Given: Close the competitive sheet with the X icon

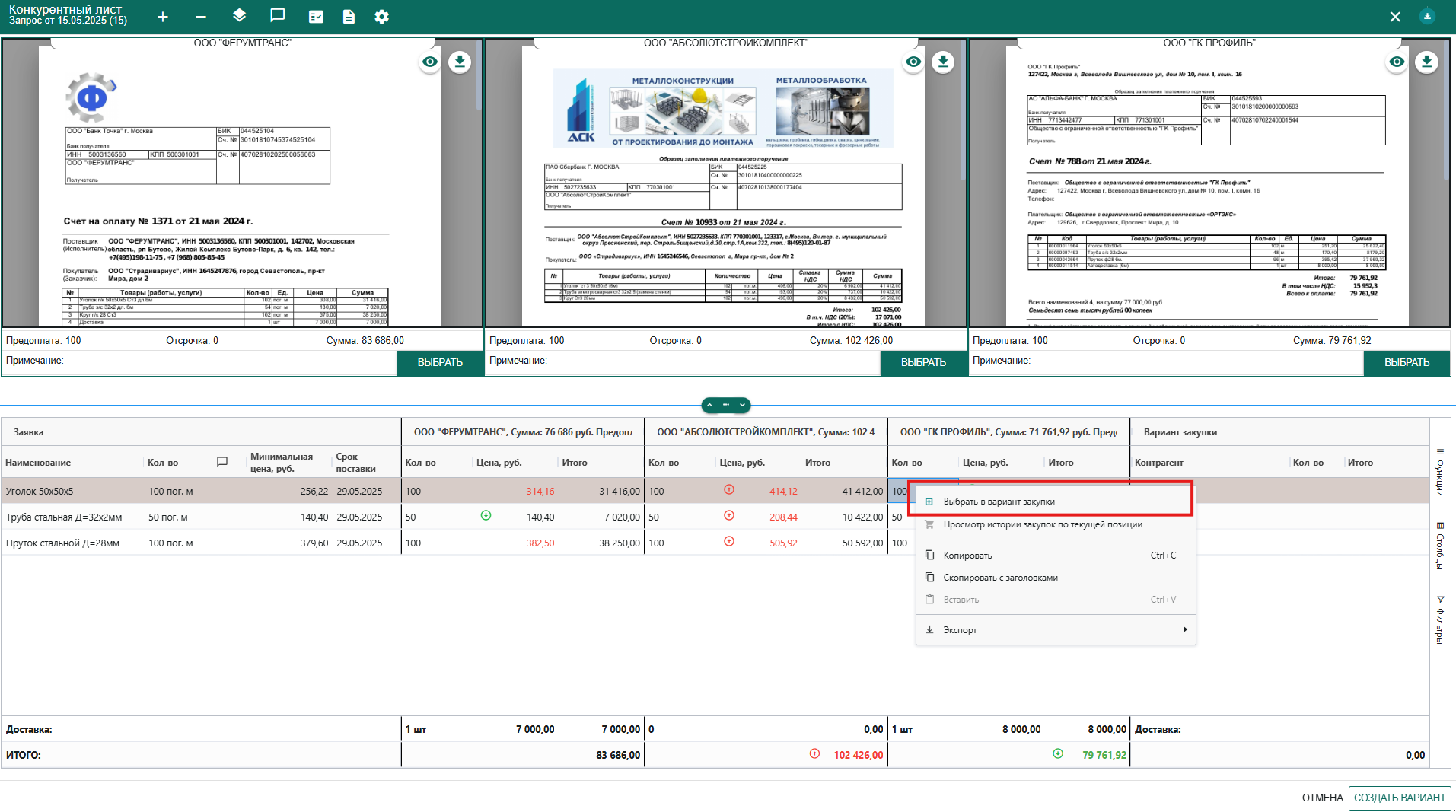Looking at the screenshot, I should [1395, 17].
